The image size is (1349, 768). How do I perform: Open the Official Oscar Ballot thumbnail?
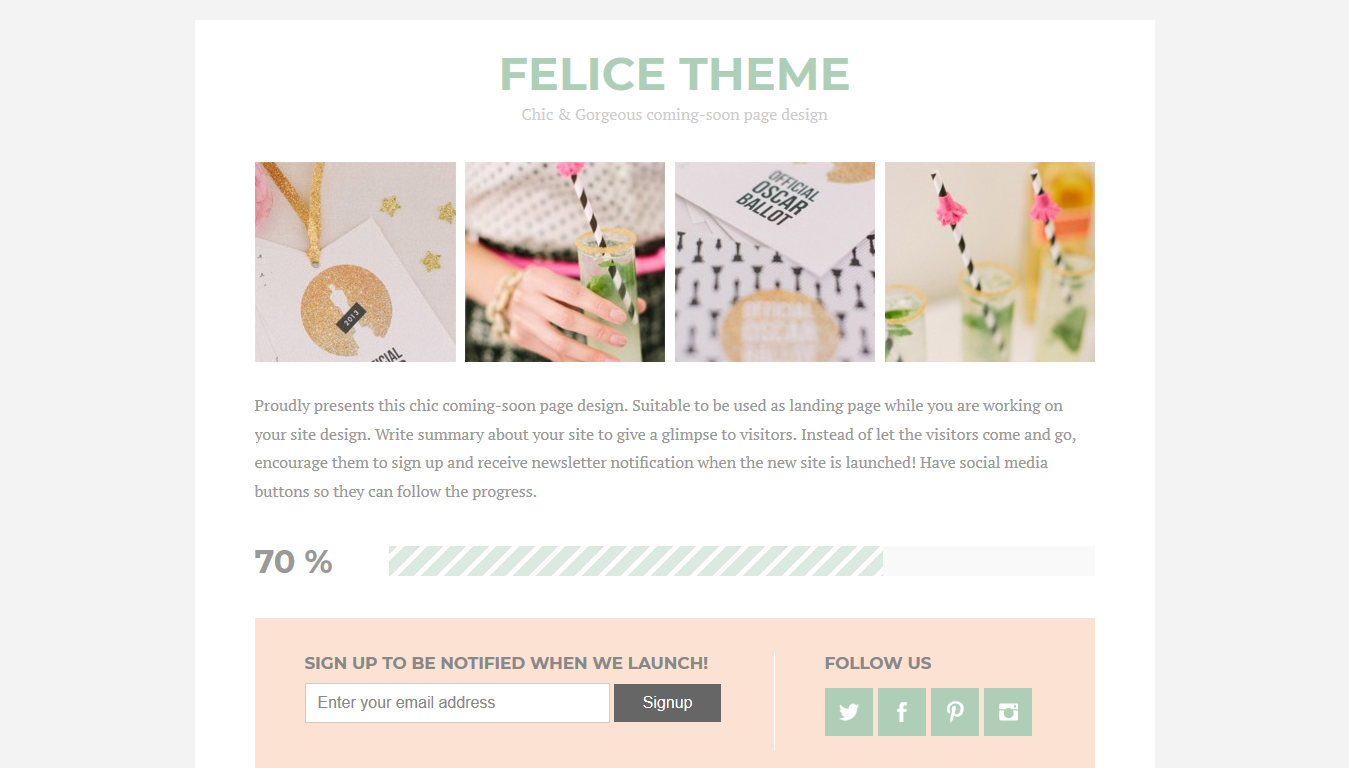[775, 262]
